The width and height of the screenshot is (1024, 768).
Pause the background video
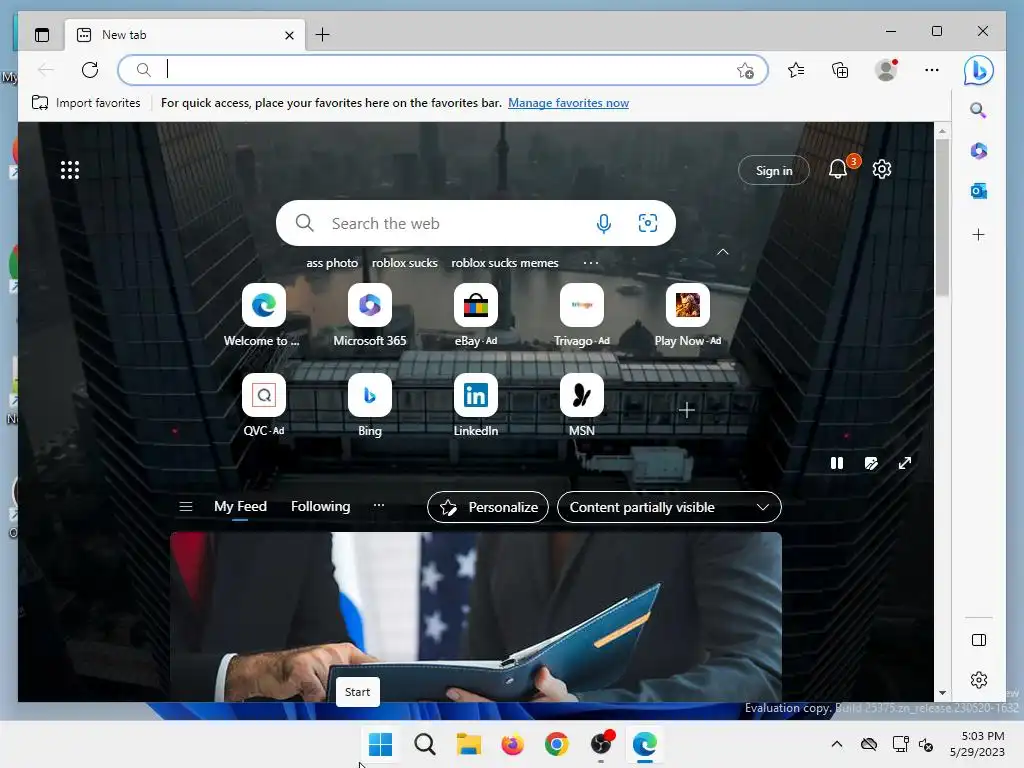837,463
